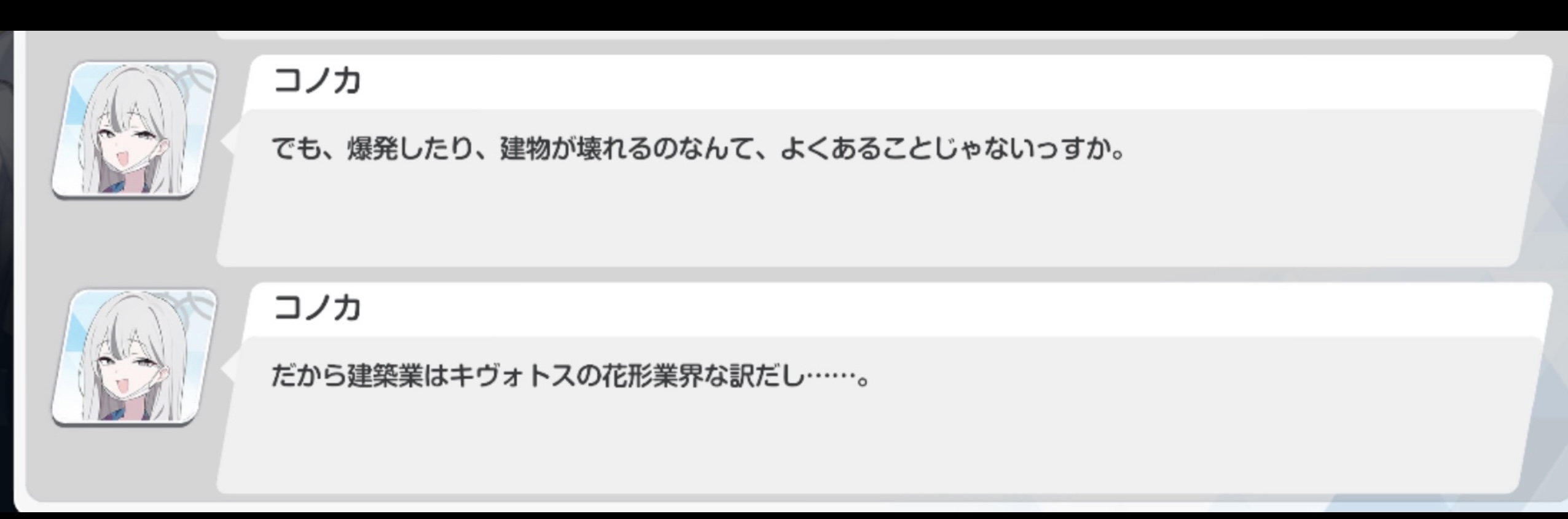Click the speech bubble tail pointing at the first avatar
1568x519 pixels.
(227, 141)
